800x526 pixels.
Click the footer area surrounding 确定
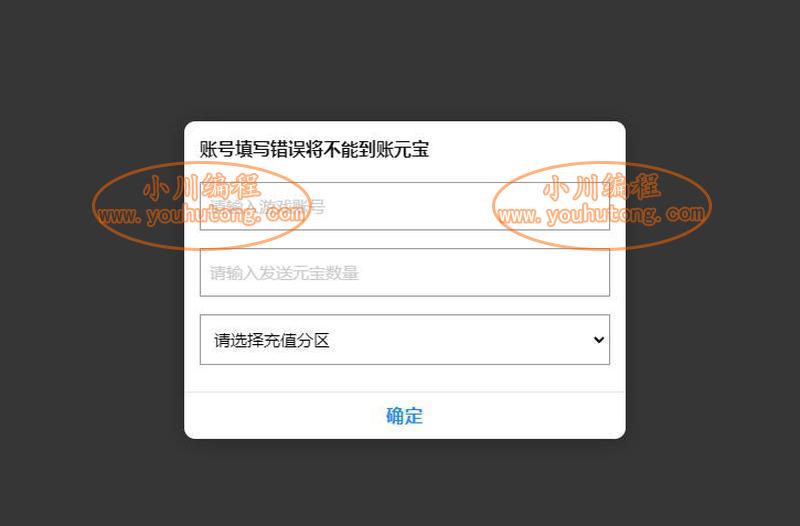click(x=405, y=415)
